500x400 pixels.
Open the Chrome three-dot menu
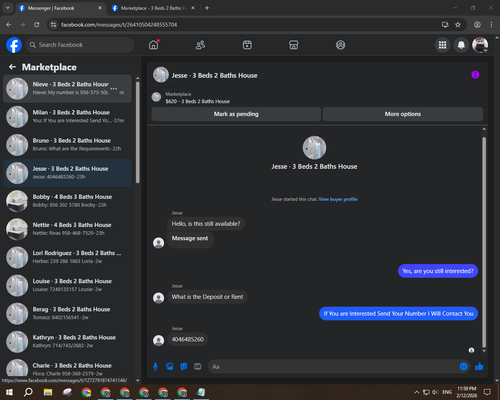click(x=491, y=25)
